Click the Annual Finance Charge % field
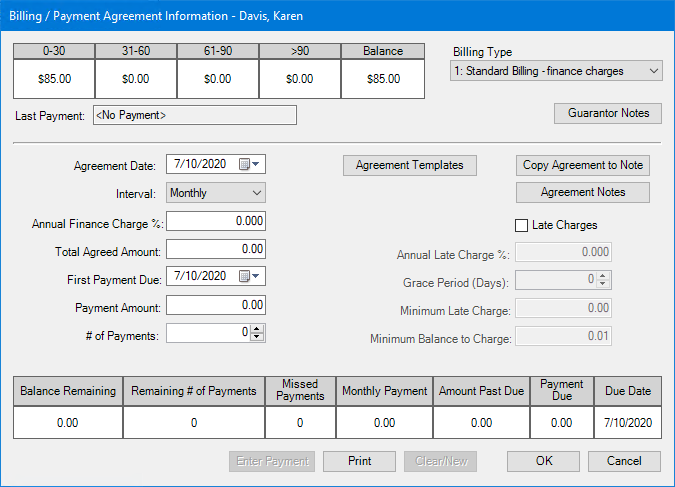This screenshot has height=487, width=675. [x=216, y=221]
